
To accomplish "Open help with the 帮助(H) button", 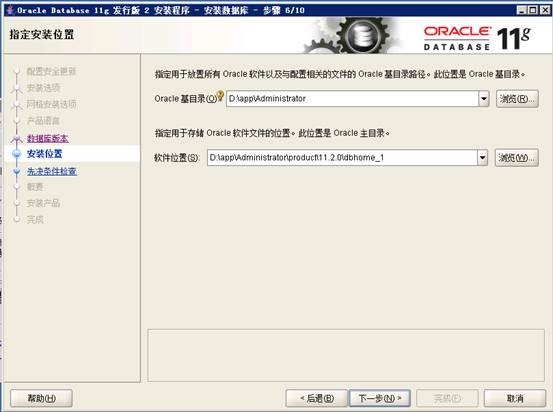I will click(42, 399).
